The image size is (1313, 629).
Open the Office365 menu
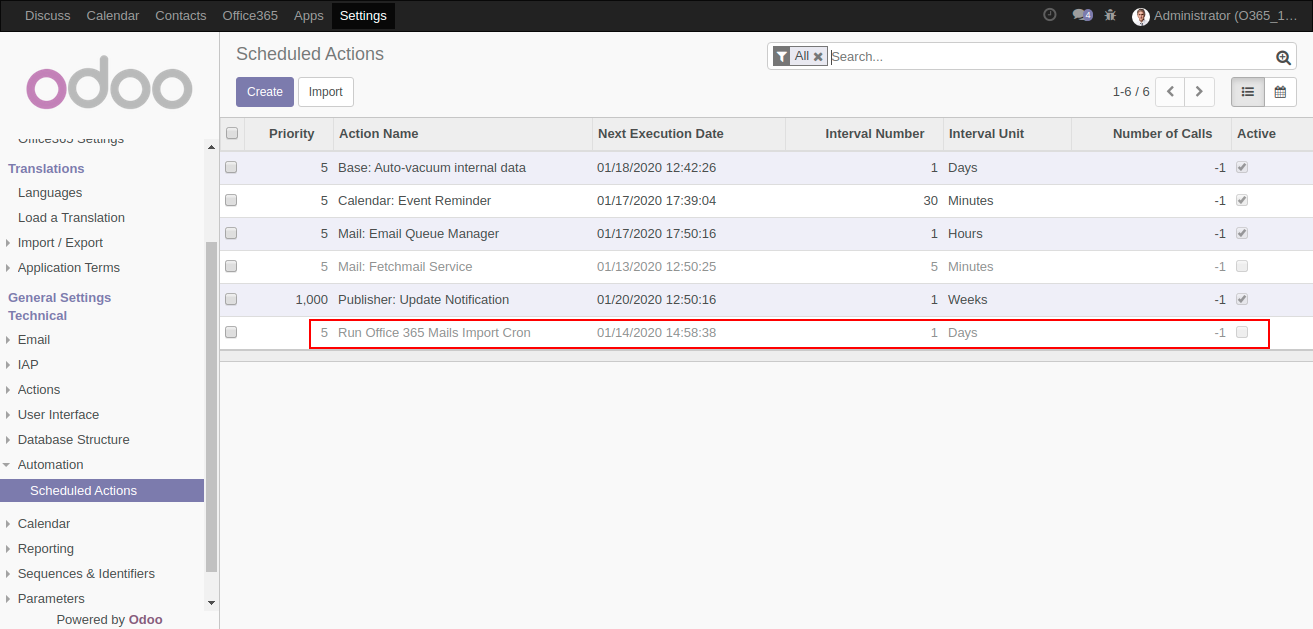(250, 16)
